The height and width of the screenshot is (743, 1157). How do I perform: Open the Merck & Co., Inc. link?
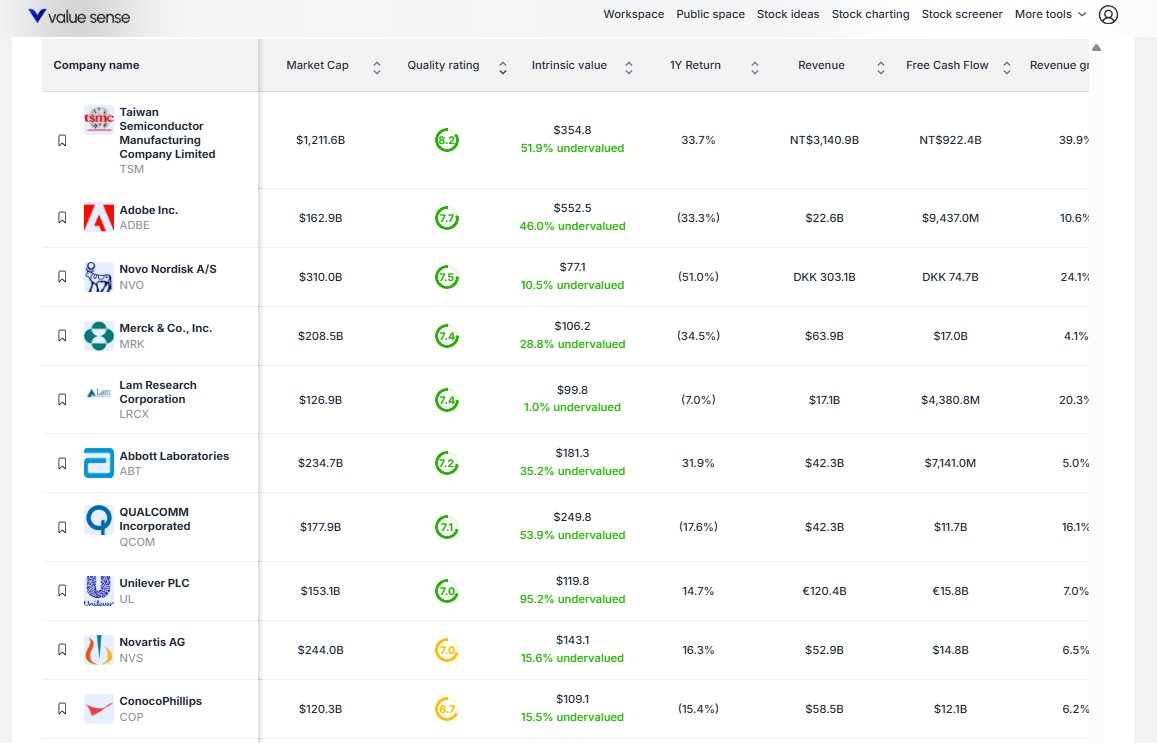tap(166, 328)
